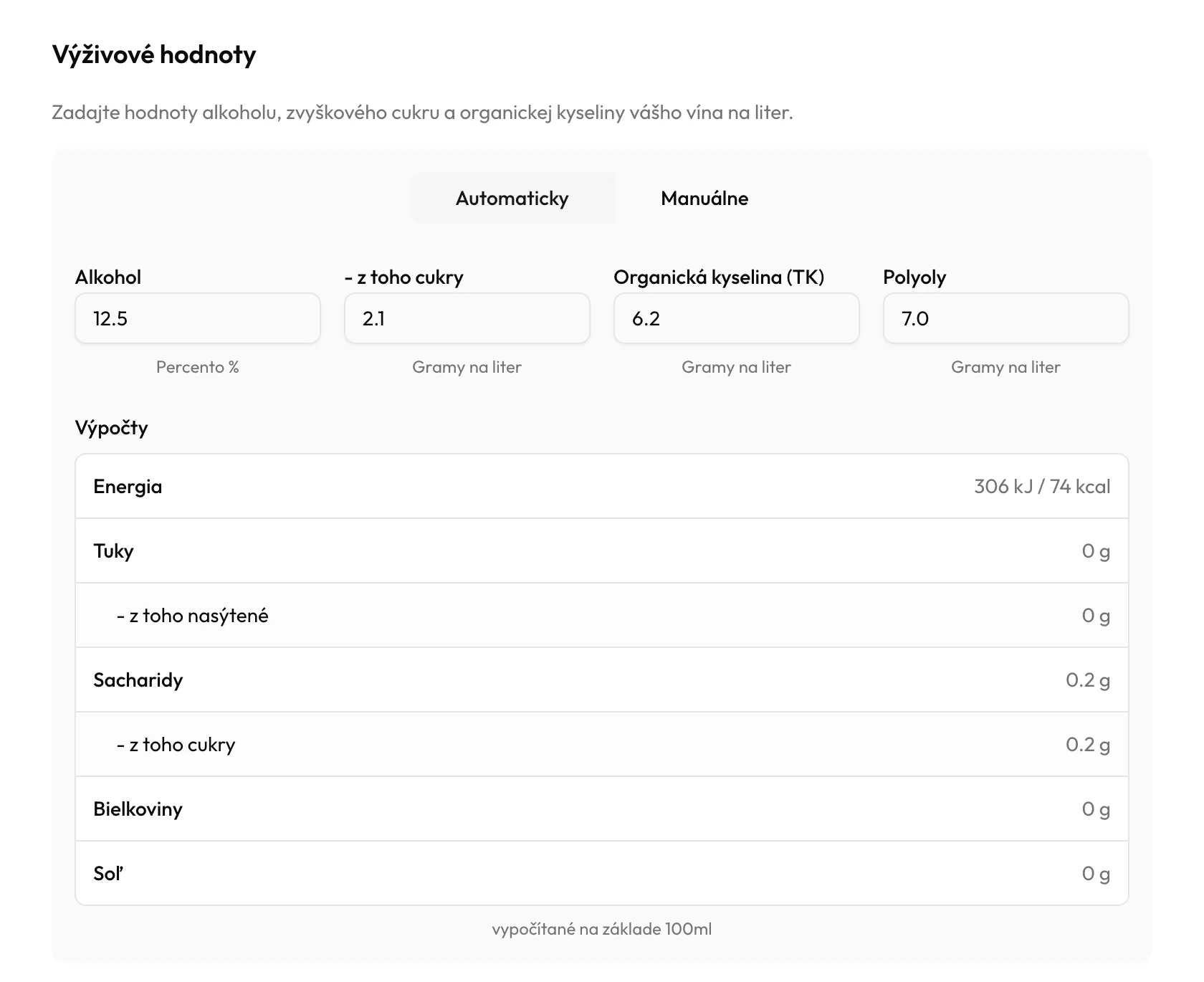Click the Bielkoviny value 0 g
The image size is (1204, 982).
pos(1096,809)
